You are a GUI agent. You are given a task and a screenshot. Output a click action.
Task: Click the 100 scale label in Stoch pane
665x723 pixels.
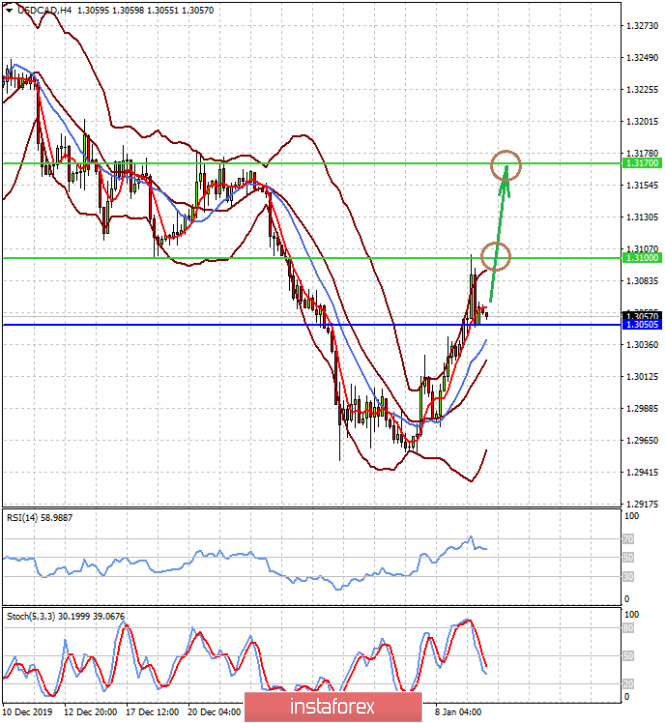tap(631, 615)
